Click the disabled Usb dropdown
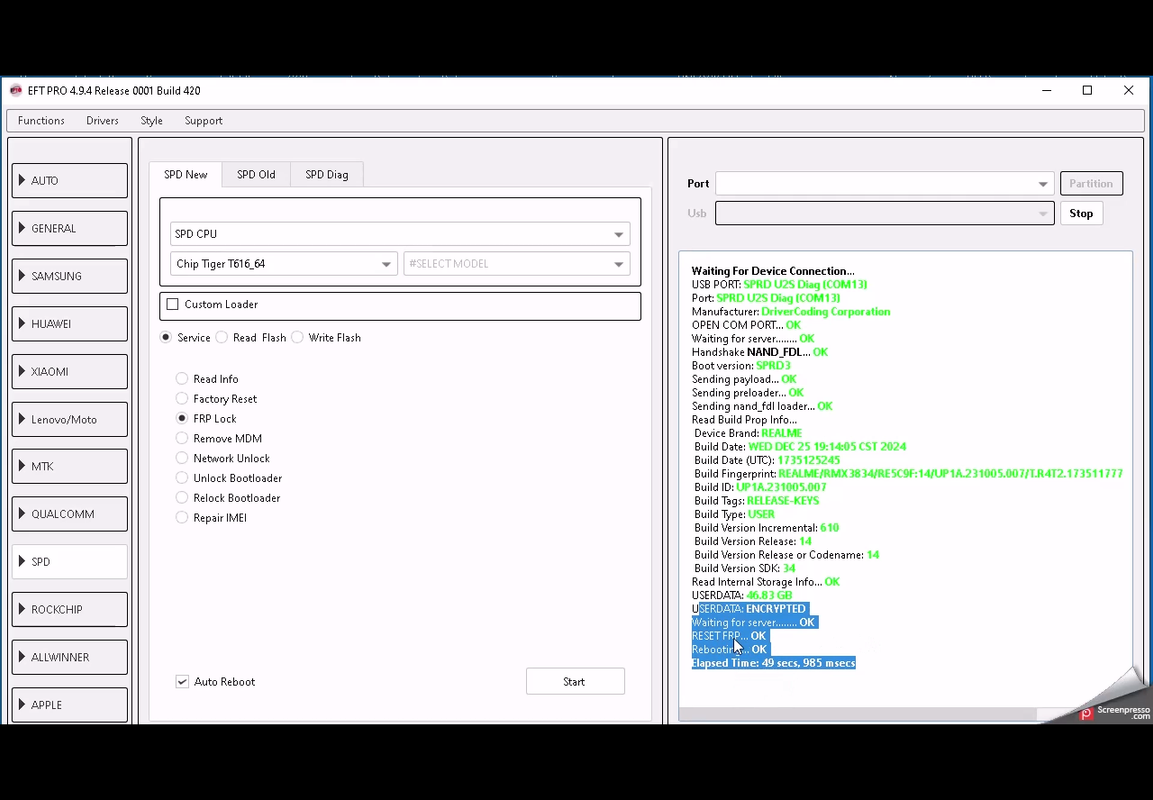Image resolution: width=1153 pixels, height=800 pixels. tap(885, 213)
